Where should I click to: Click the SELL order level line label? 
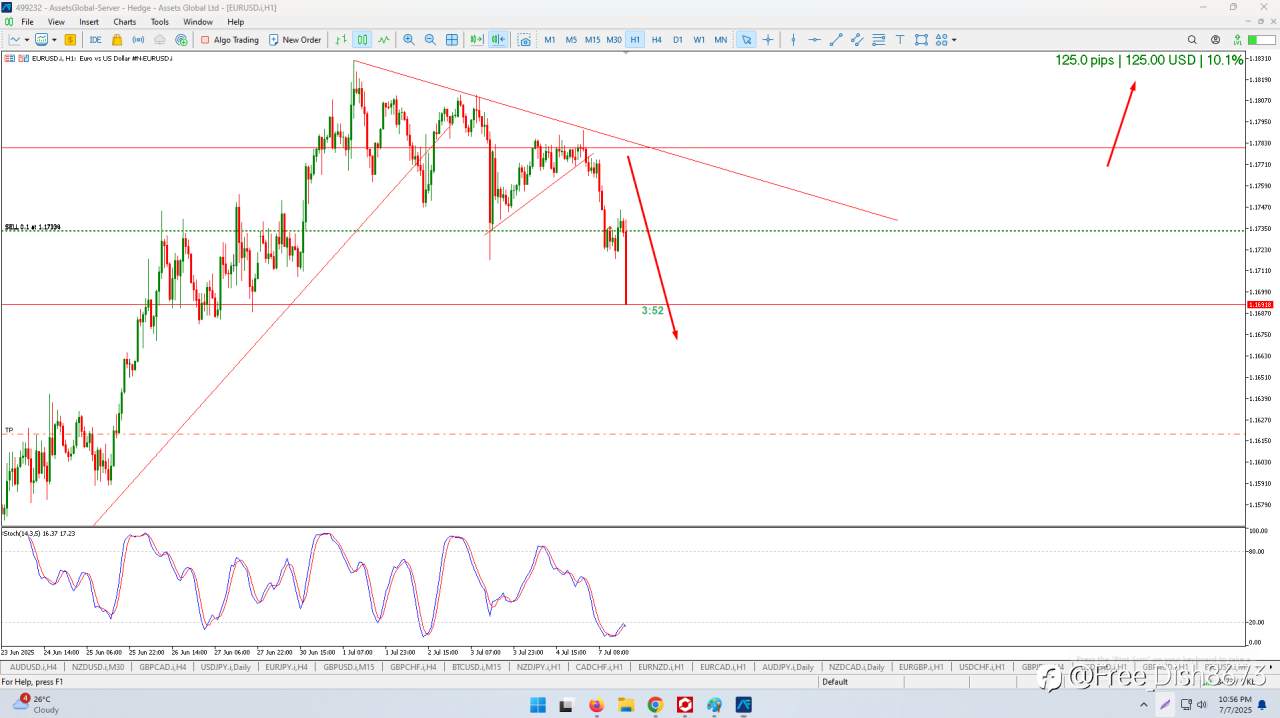coord(33,227)
